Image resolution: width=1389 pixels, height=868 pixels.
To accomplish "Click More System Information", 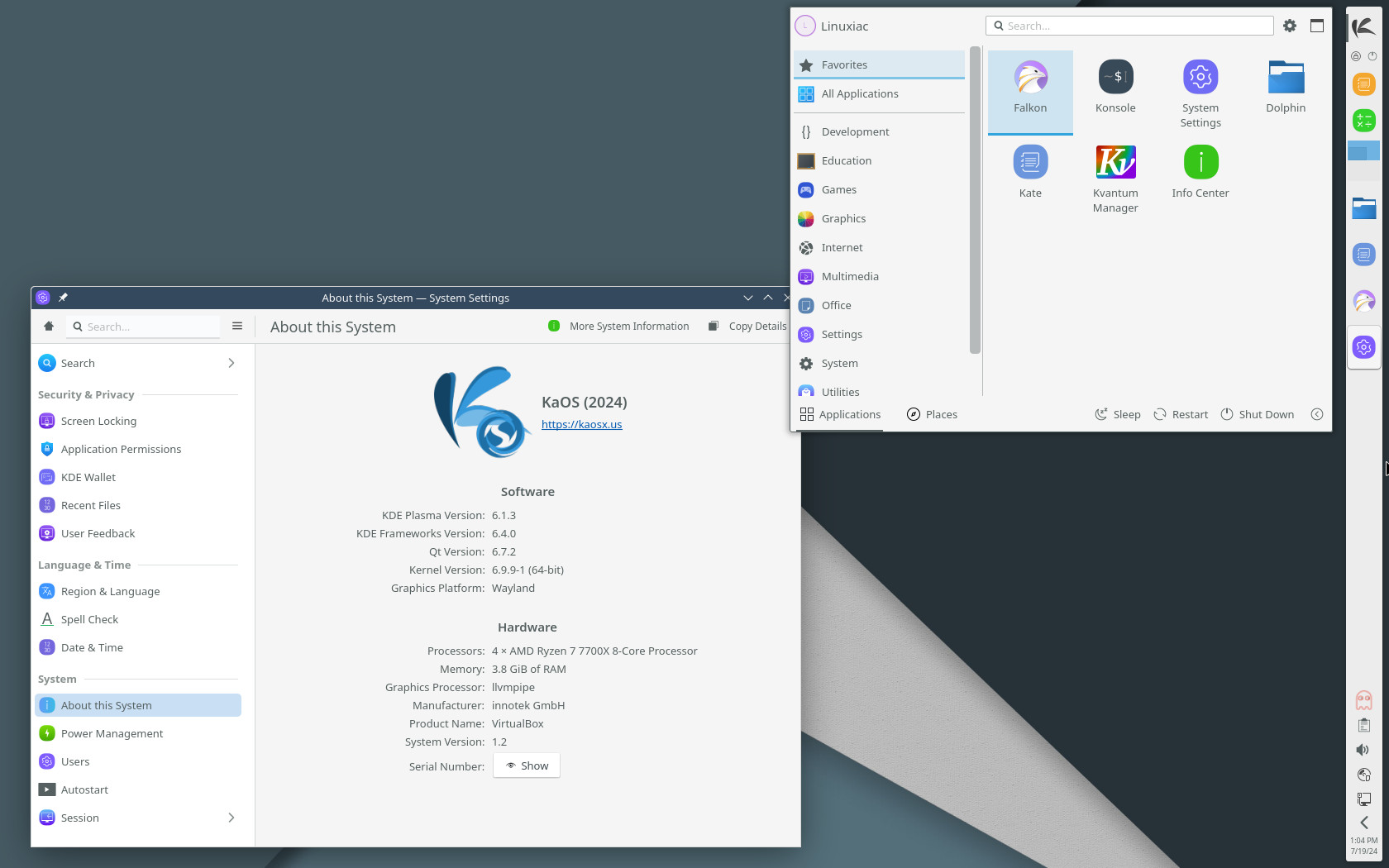I will coord(618,327).
